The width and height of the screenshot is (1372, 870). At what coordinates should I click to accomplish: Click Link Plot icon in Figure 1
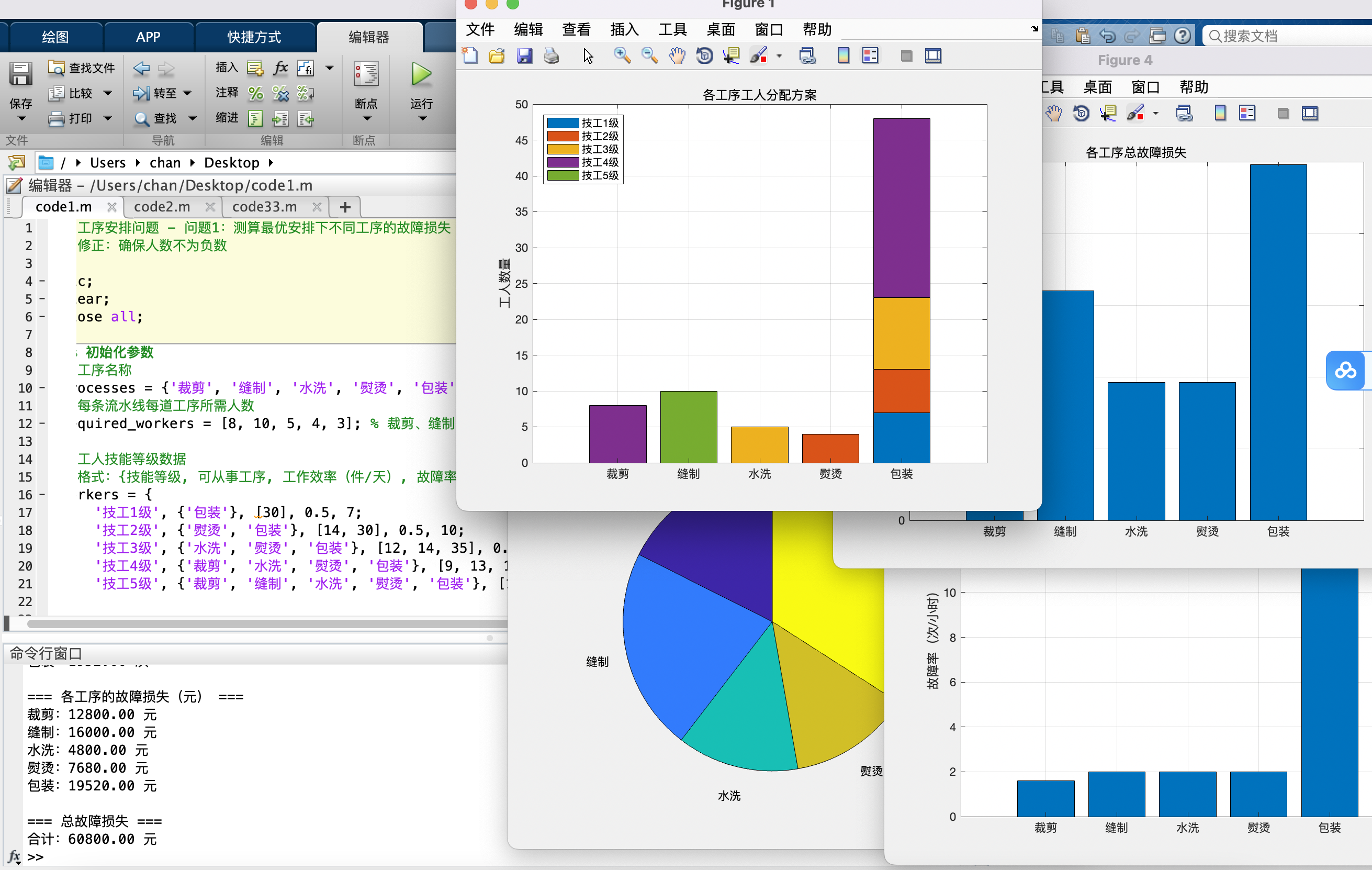coord(807,56)
